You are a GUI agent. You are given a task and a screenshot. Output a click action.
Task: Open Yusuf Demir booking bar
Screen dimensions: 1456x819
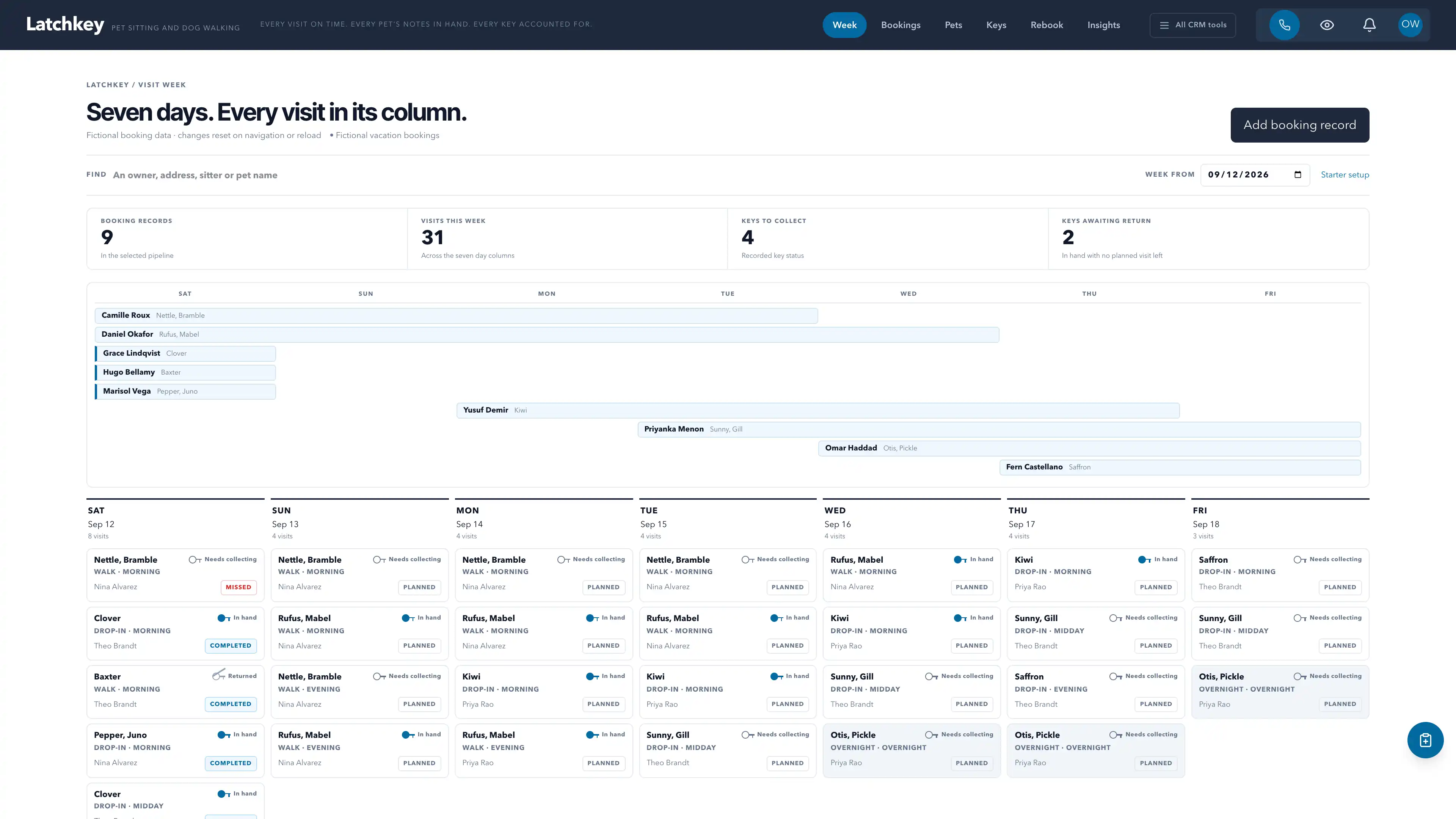tap(818, 410)
